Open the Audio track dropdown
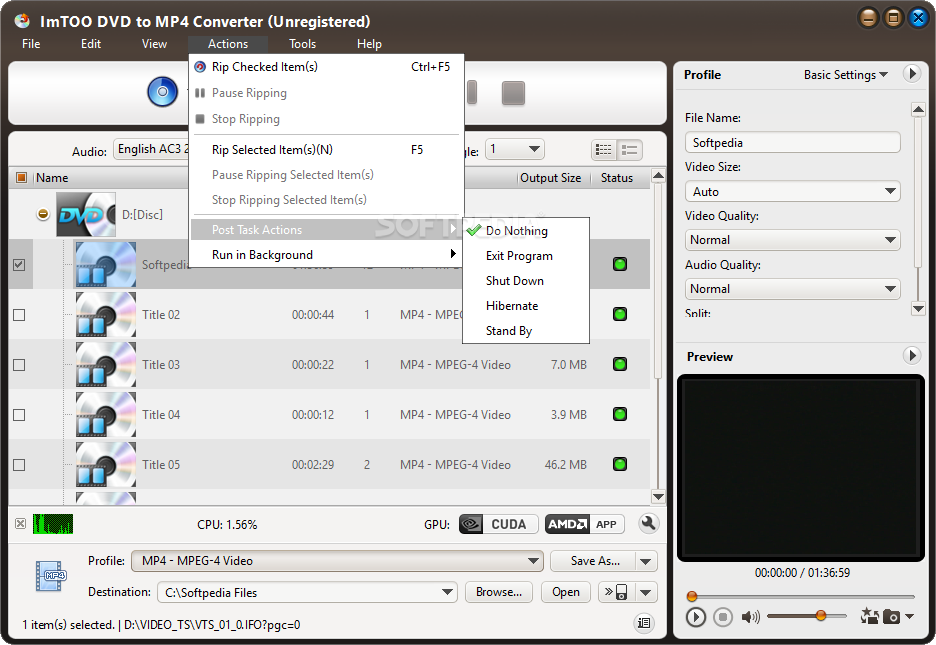Image resolution: width=936 pixels, height=645 pixels. pyautogui.click(x=152, y=149)
